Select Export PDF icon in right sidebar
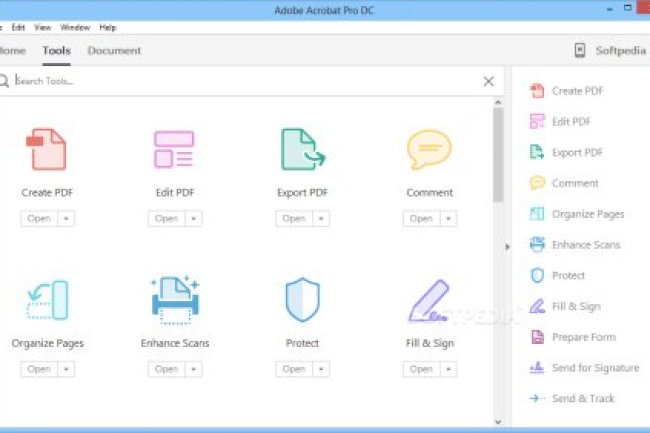 (537, 152)
